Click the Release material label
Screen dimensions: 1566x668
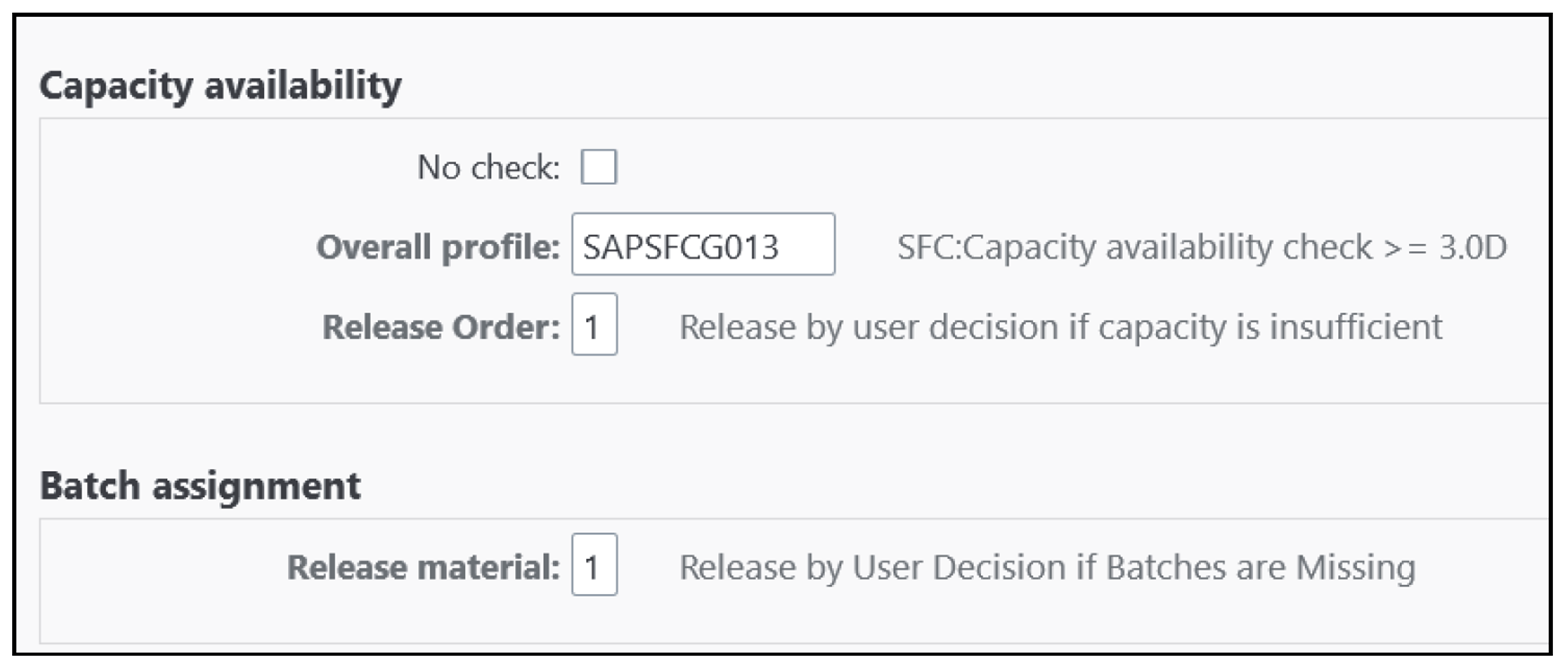click(424, 568)
